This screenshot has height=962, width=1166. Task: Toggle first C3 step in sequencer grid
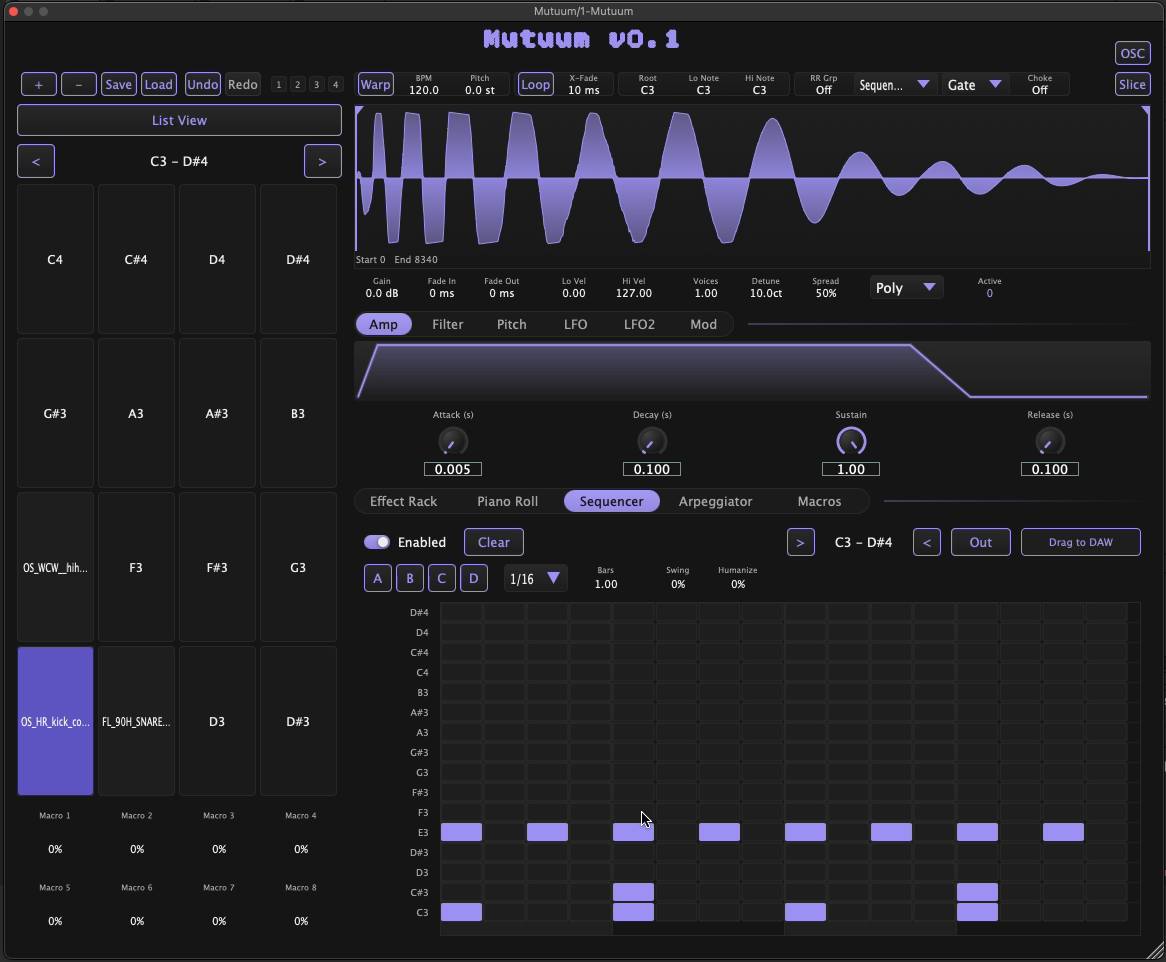coord(461,911)
